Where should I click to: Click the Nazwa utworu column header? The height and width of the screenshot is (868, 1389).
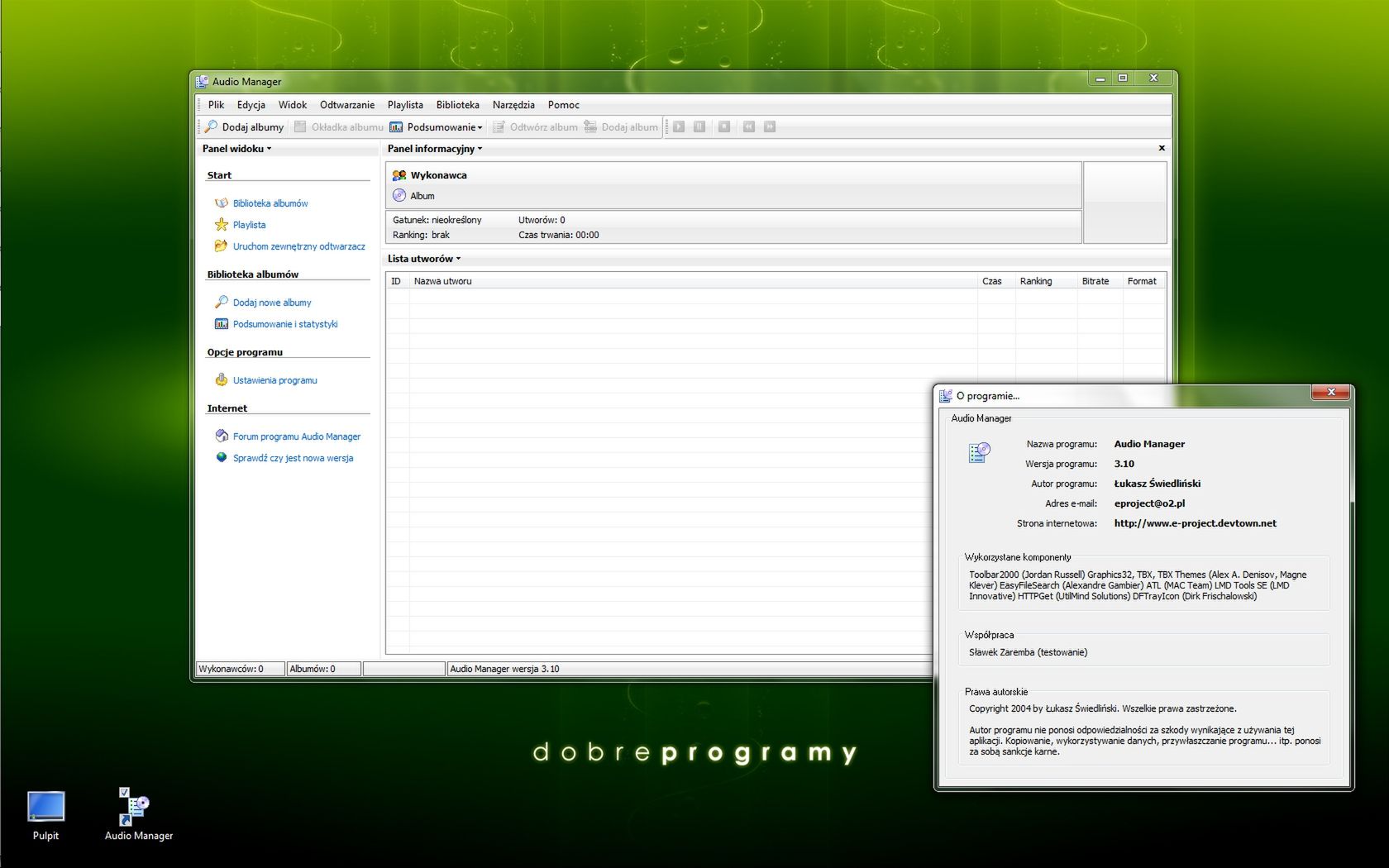[694, 281]
